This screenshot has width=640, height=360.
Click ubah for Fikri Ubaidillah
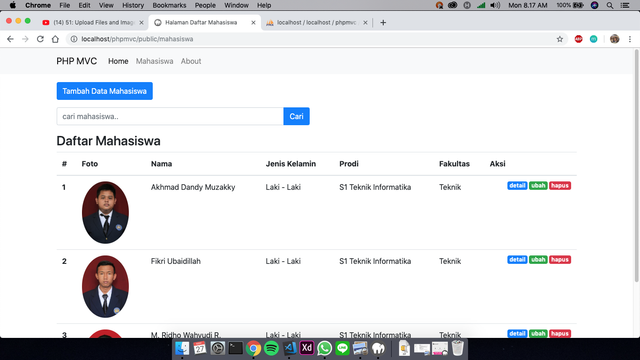pos(538,260)
